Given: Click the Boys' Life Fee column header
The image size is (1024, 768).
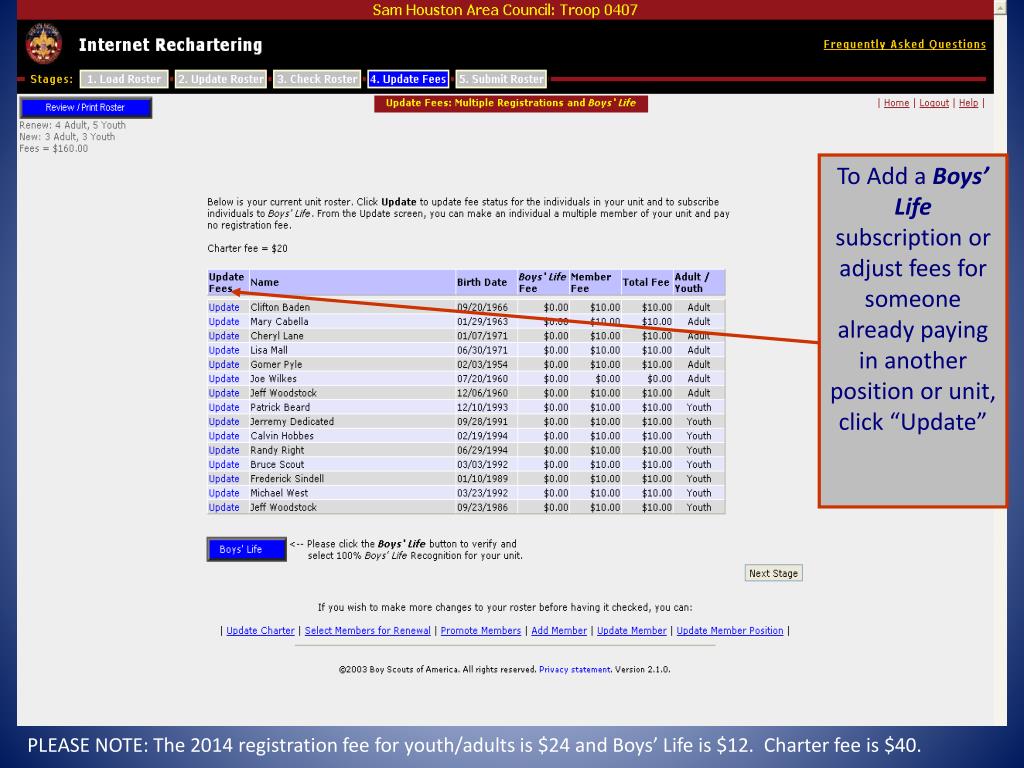Looking at the screenshot, I should click(x=542, y=283).
